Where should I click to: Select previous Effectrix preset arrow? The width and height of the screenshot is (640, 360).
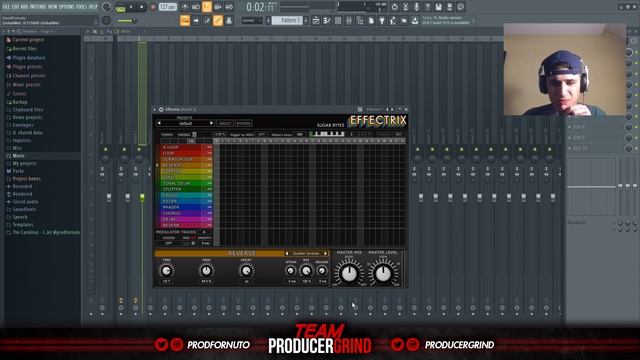click(159, 123)
